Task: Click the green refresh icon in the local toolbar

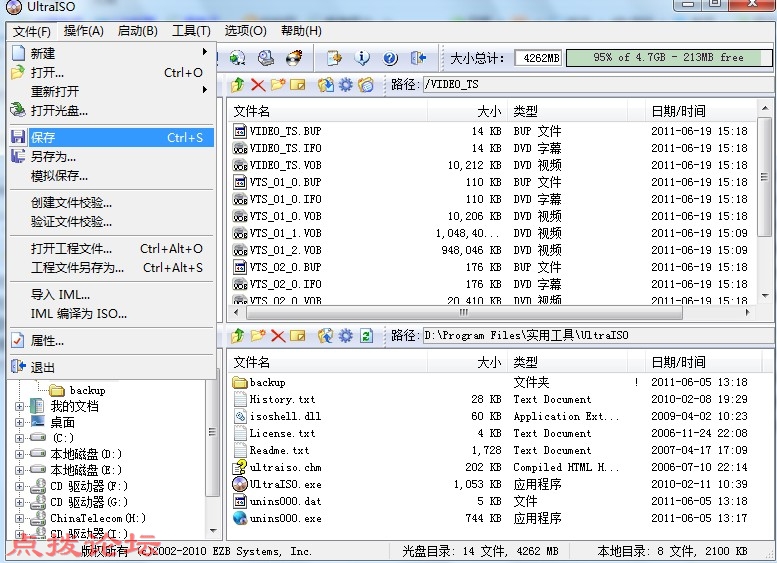Action: click(366, 336)
